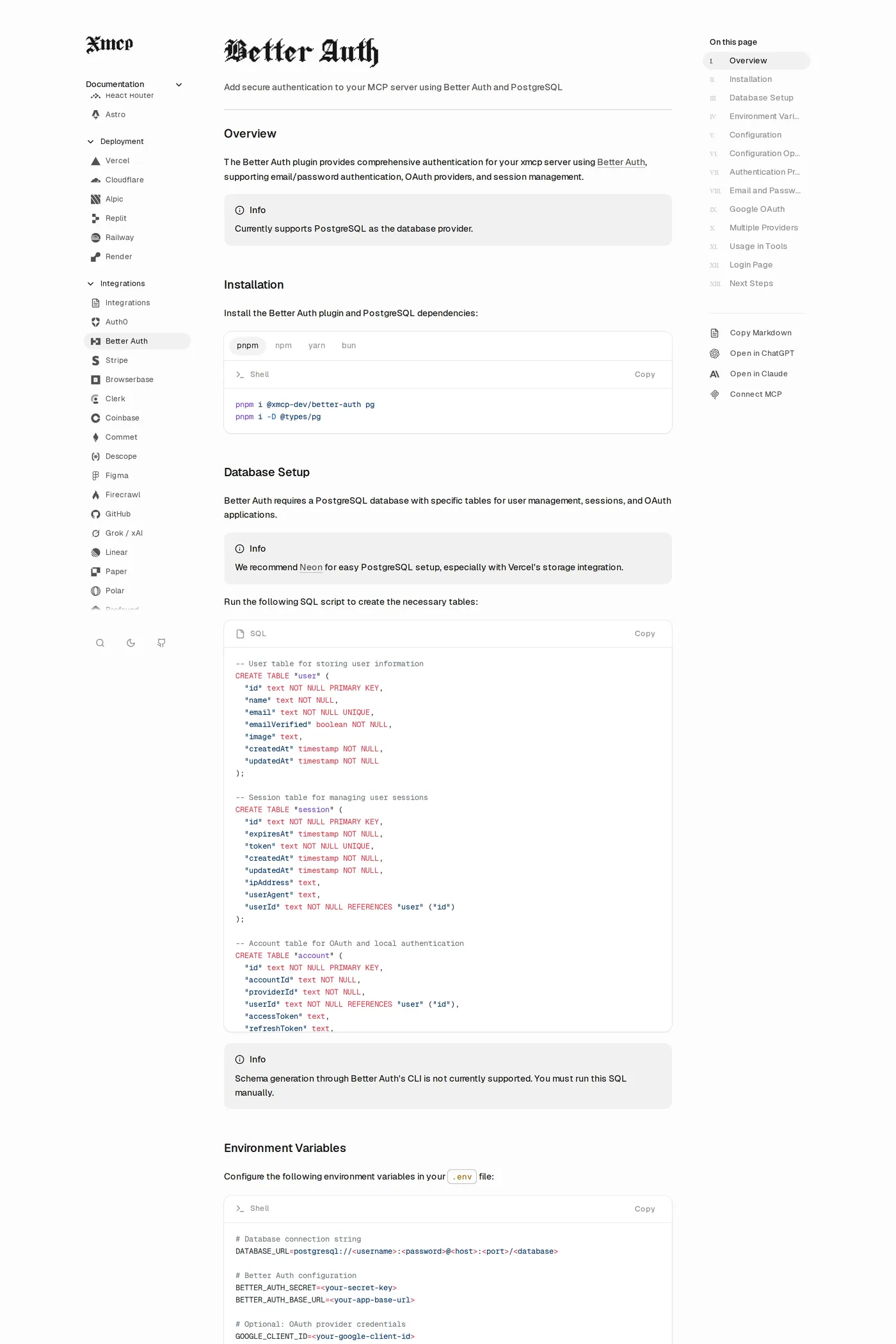Click the Railway icon in sidebar
The image size is (896, 1344).
95,237
